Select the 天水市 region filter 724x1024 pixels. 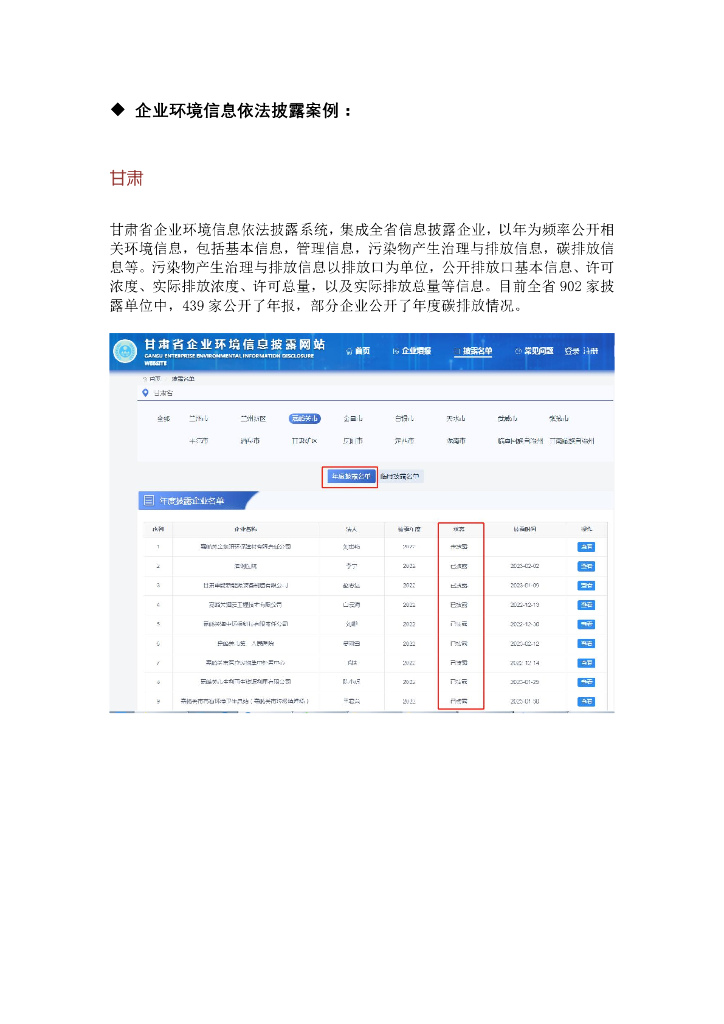456,419
